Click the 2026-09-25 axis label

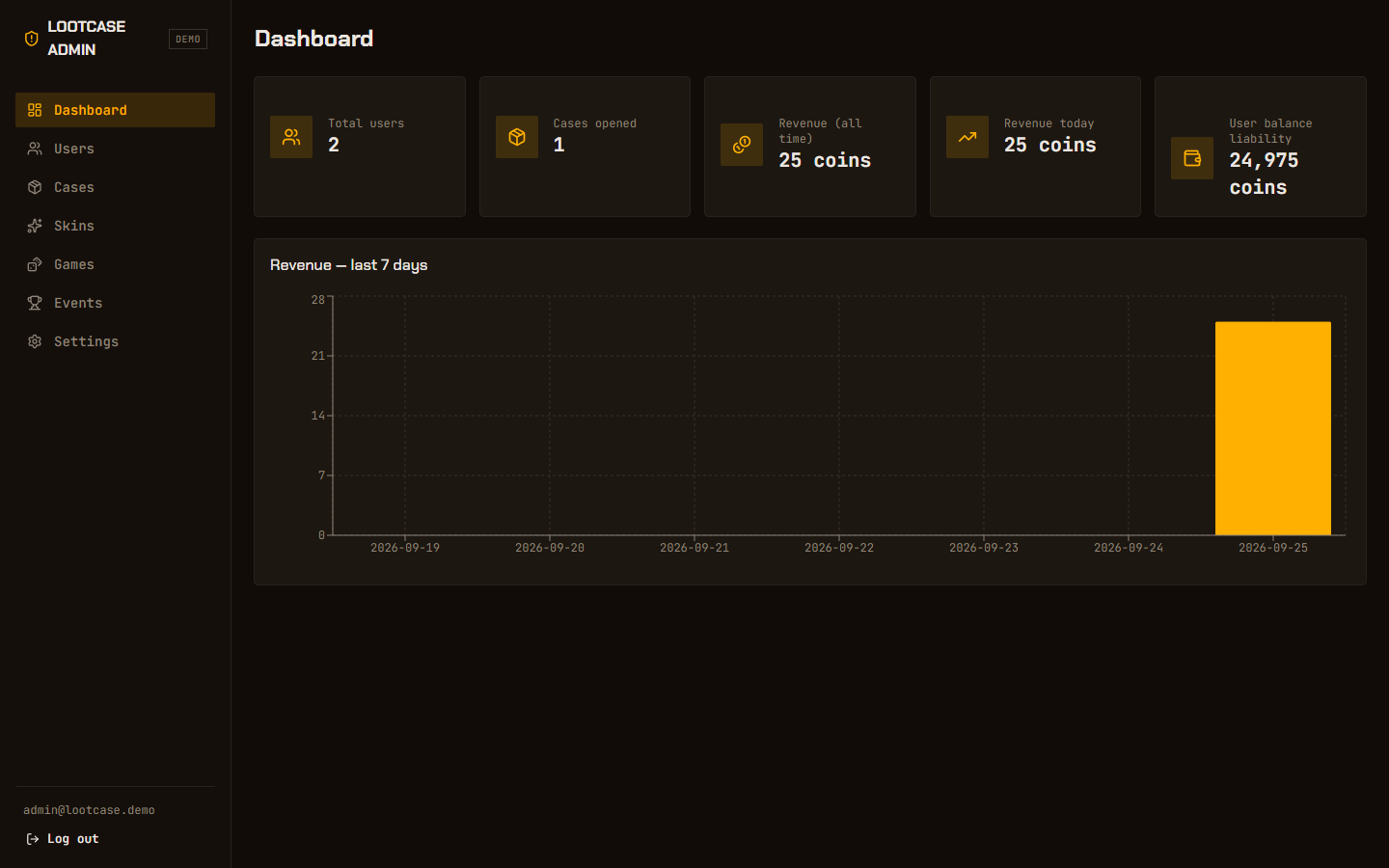pyautogui.click(x=1273, y=548)
